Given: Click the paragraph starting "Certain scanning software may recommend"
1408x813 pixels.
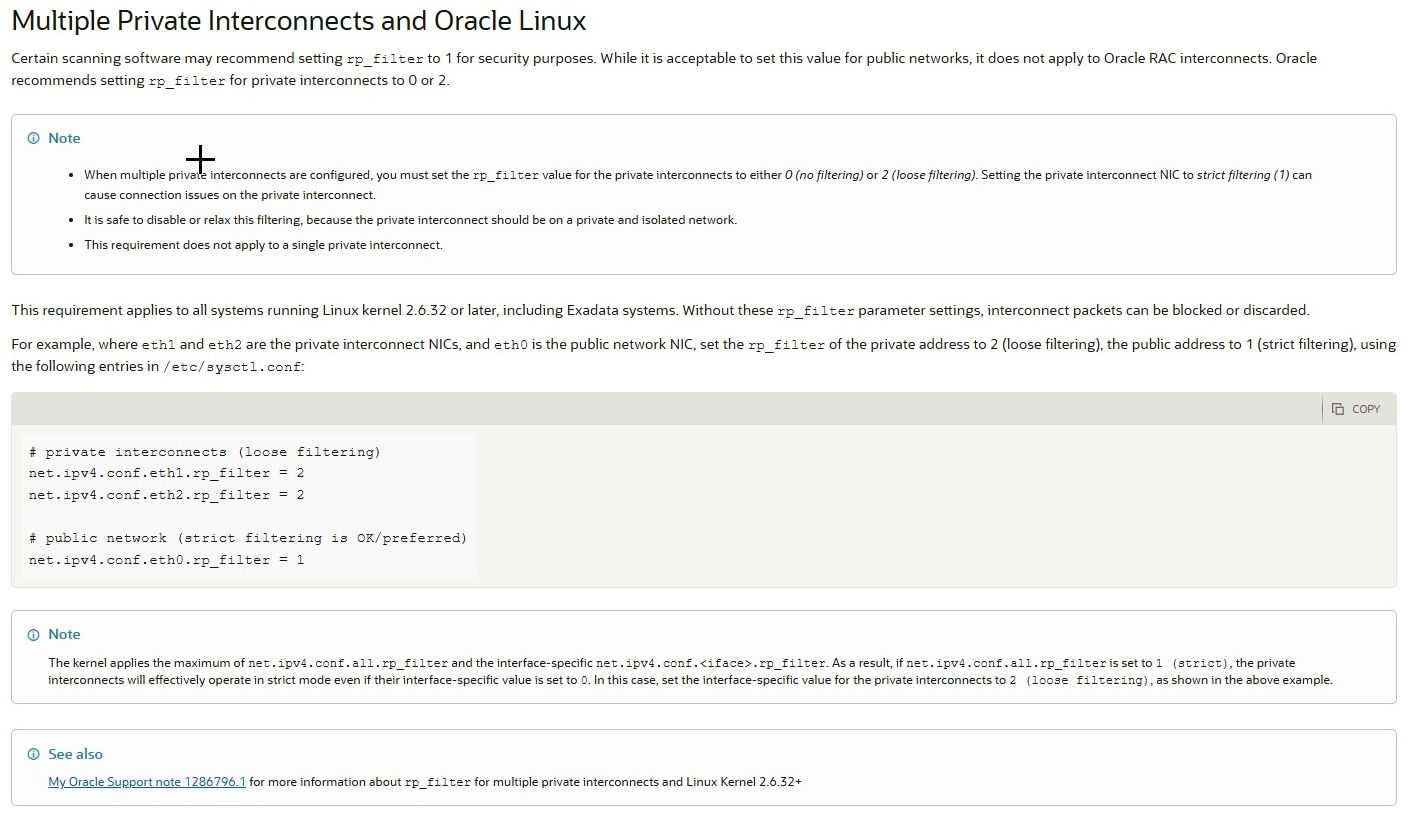Looking at the screenshot, I should (664, 69).
